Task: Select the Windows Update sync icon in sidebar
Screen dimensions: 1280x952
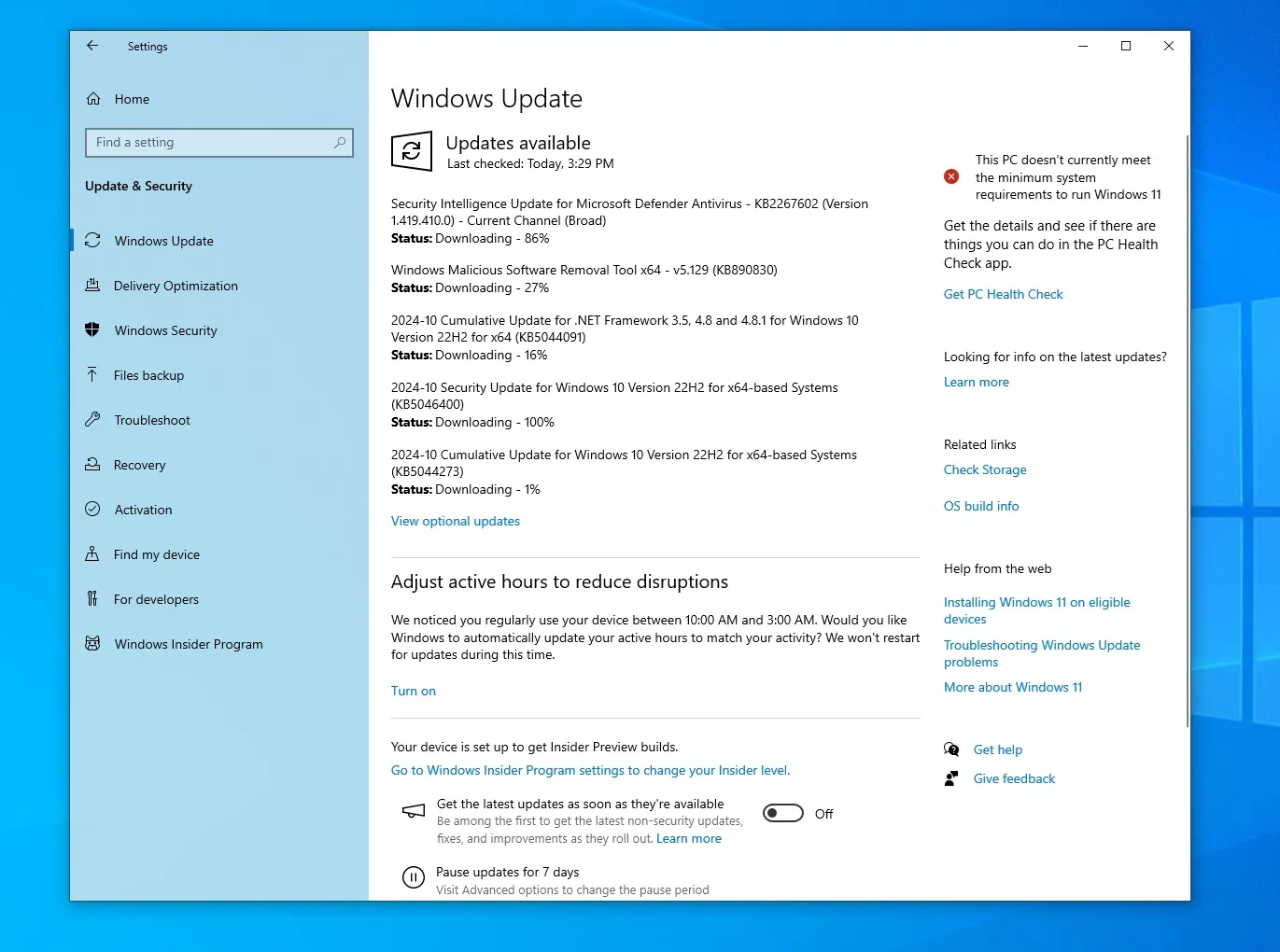Action: [x=92, y=240]
